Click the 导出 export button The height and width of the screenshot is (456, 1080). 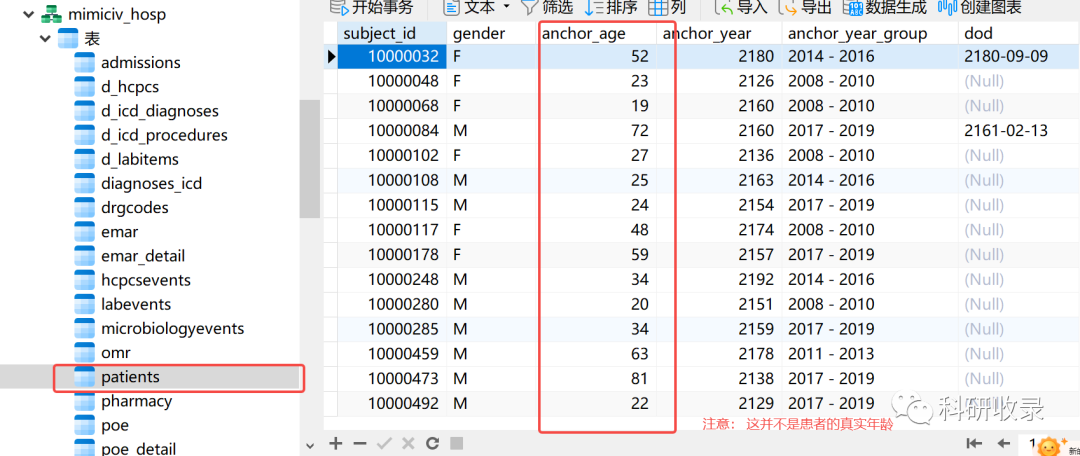pos(805,8)
